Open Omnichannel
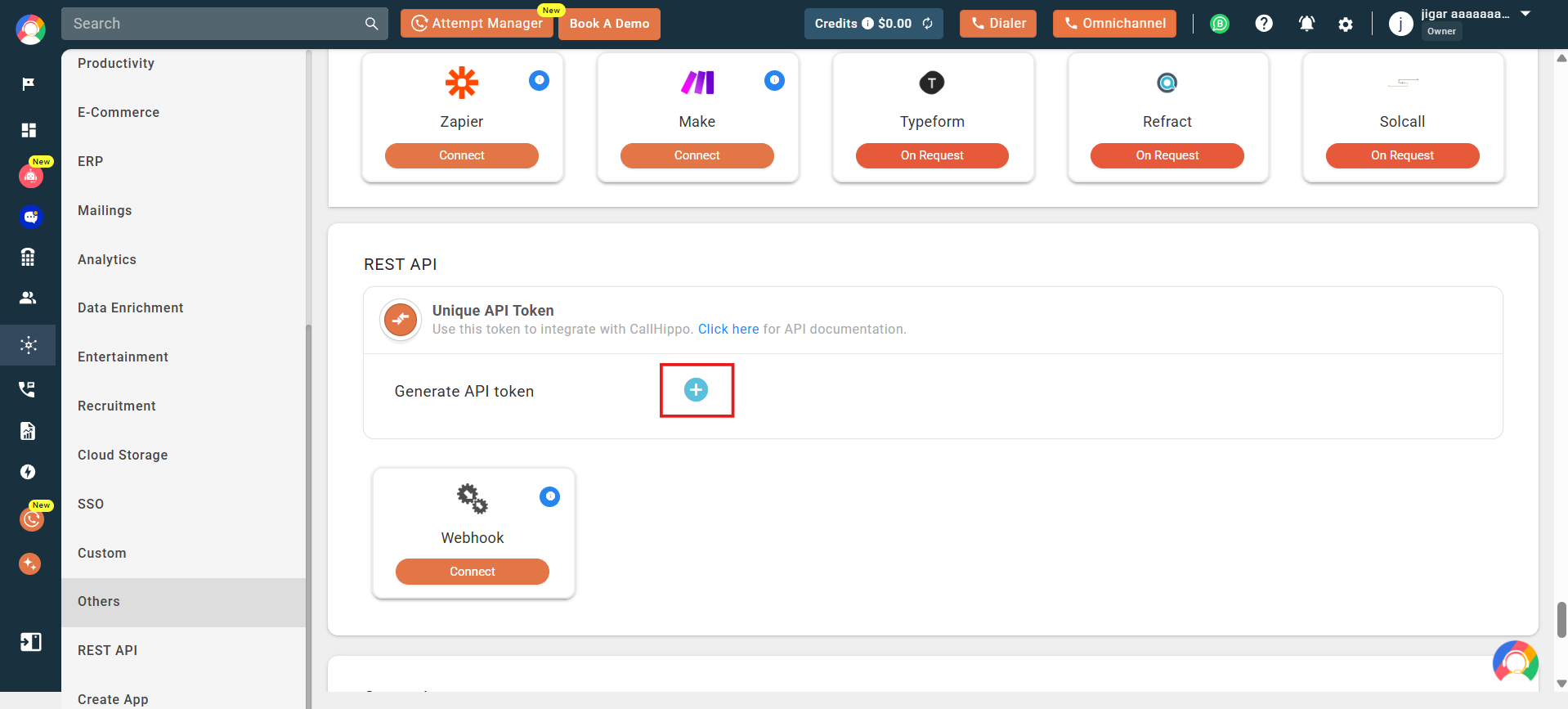The height and width of the screenshot is (709, 1568). pyautogui.click(x=1114, y=24)
